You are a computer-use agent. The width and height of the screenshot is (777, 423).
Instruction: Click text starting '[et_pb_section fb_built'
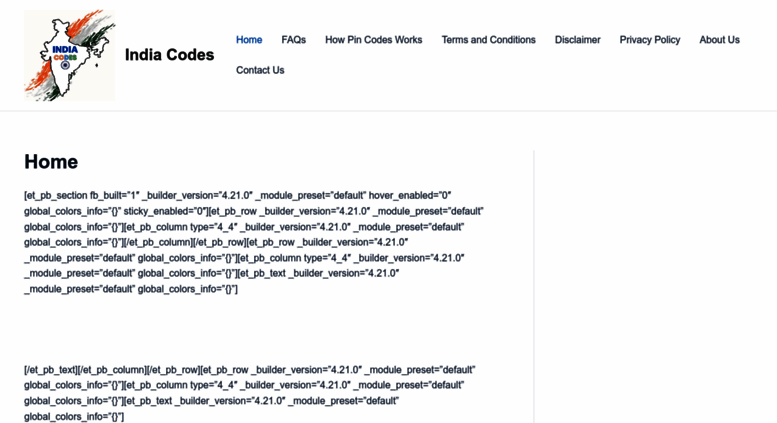(x=254, y=242)
